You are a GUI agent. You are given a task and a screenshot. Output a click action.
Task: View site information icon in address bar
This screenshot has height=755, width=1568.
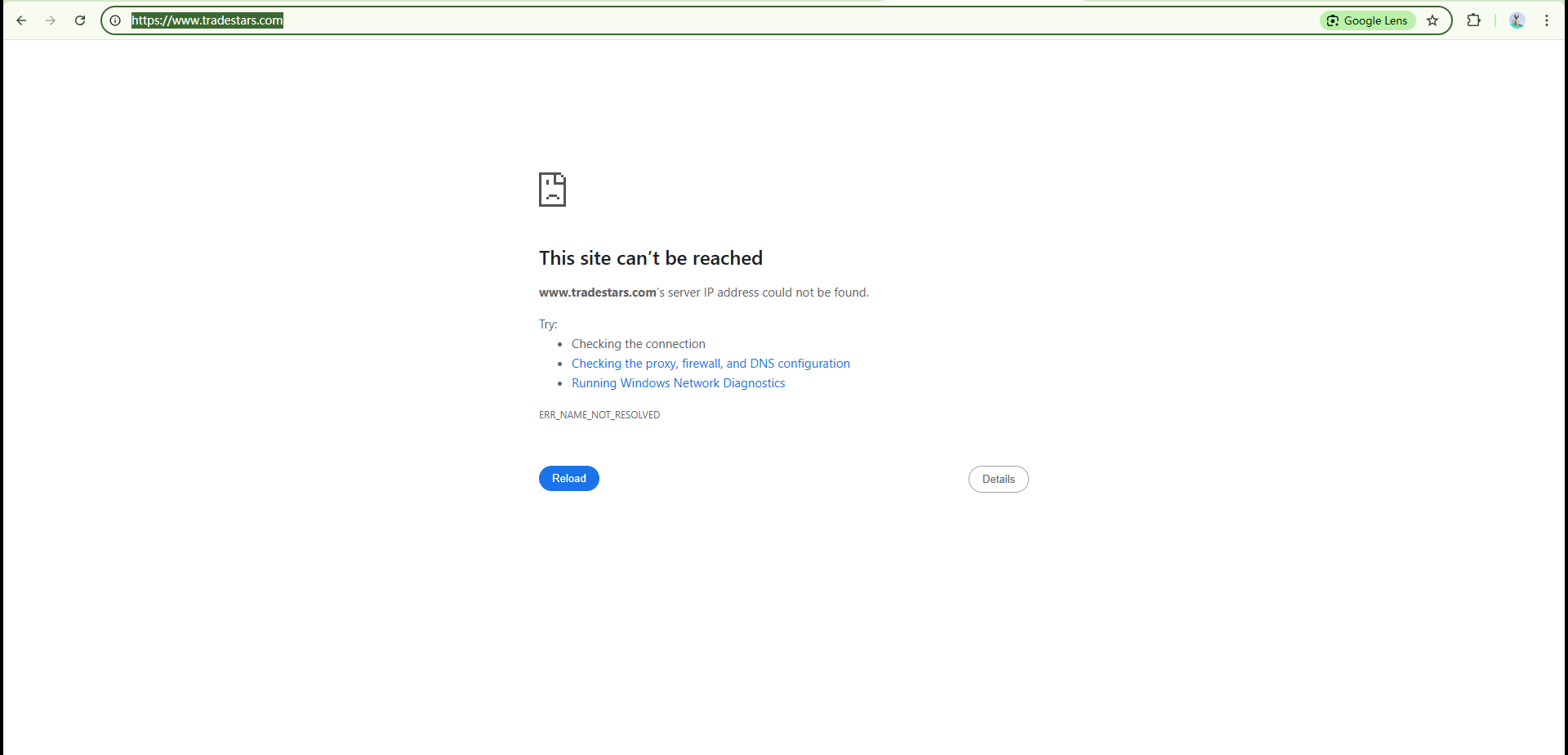[x=115, y=20]
